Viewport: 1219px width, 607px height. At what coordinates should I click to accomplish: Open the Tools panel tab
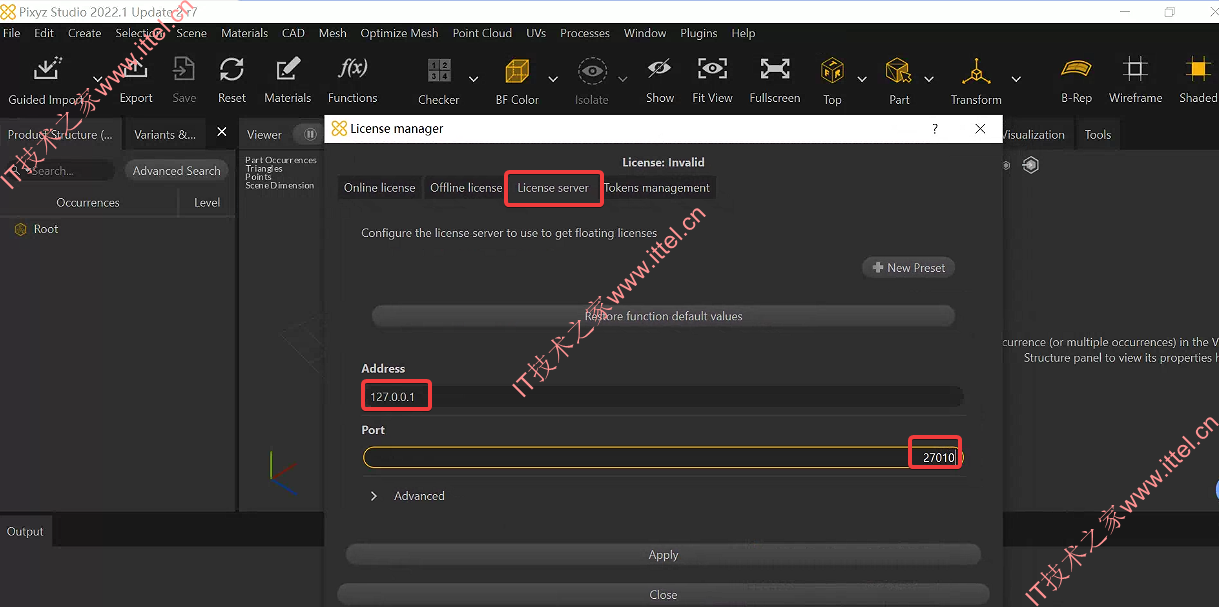coord(1098,134)
